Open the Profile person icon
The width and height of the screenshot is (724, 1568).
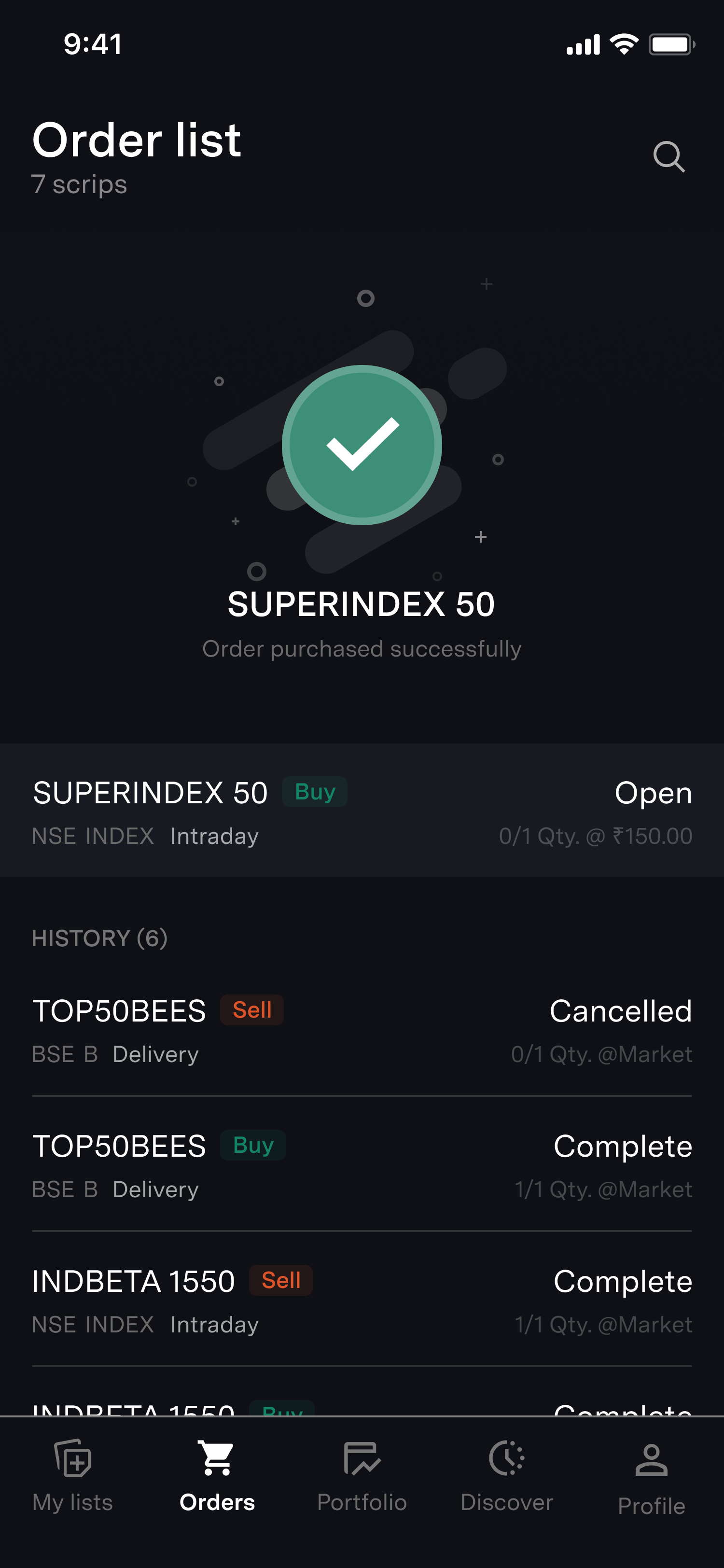point(651,1460)
